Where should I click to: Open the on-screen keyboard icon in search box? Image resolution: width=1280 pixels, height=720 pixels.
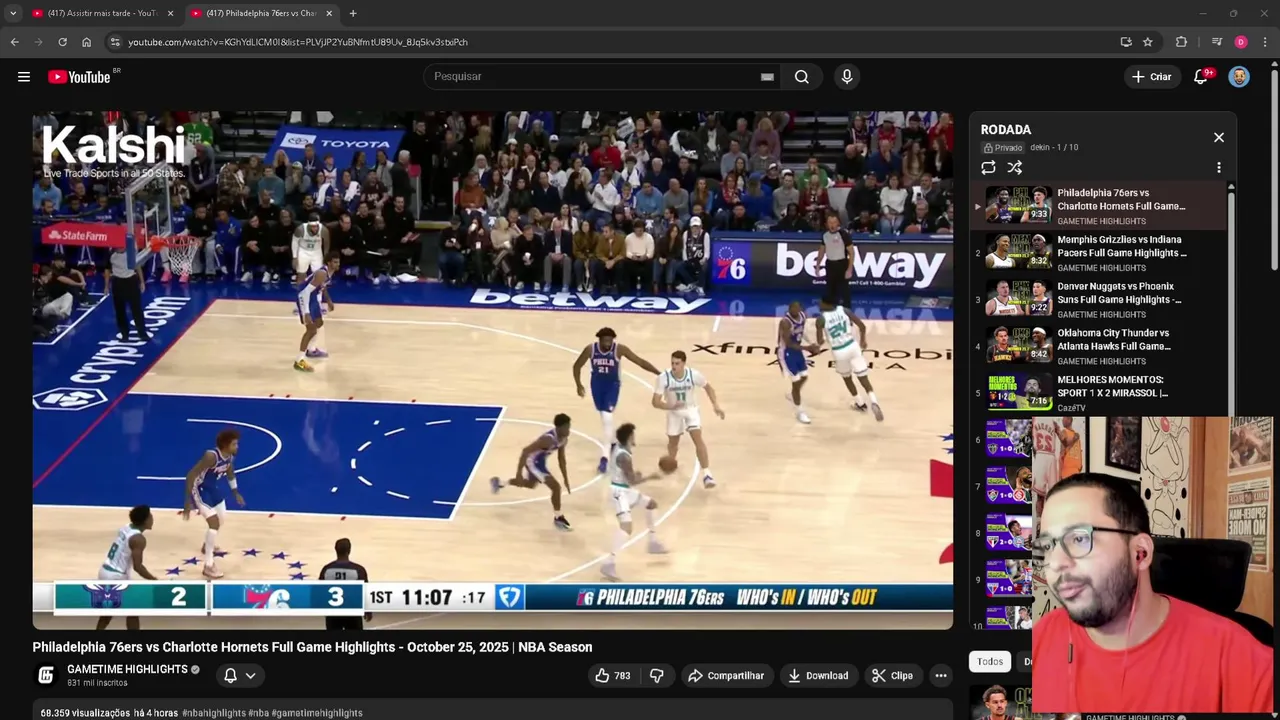tap(767, 77)
